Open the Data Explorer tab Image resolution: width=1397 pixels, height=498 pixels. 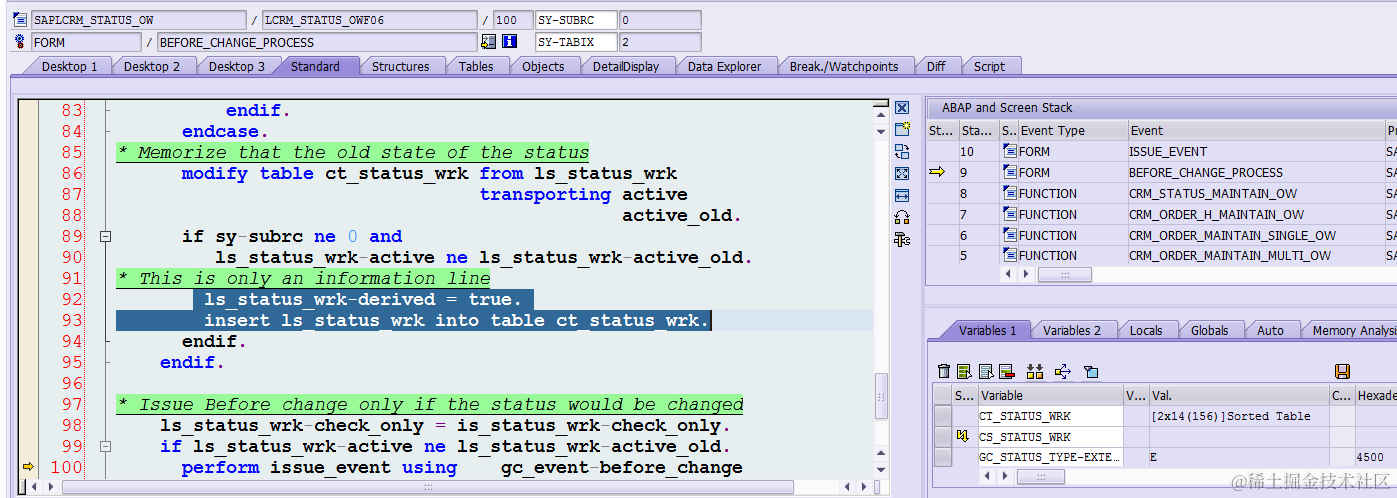tap(724, 66)
